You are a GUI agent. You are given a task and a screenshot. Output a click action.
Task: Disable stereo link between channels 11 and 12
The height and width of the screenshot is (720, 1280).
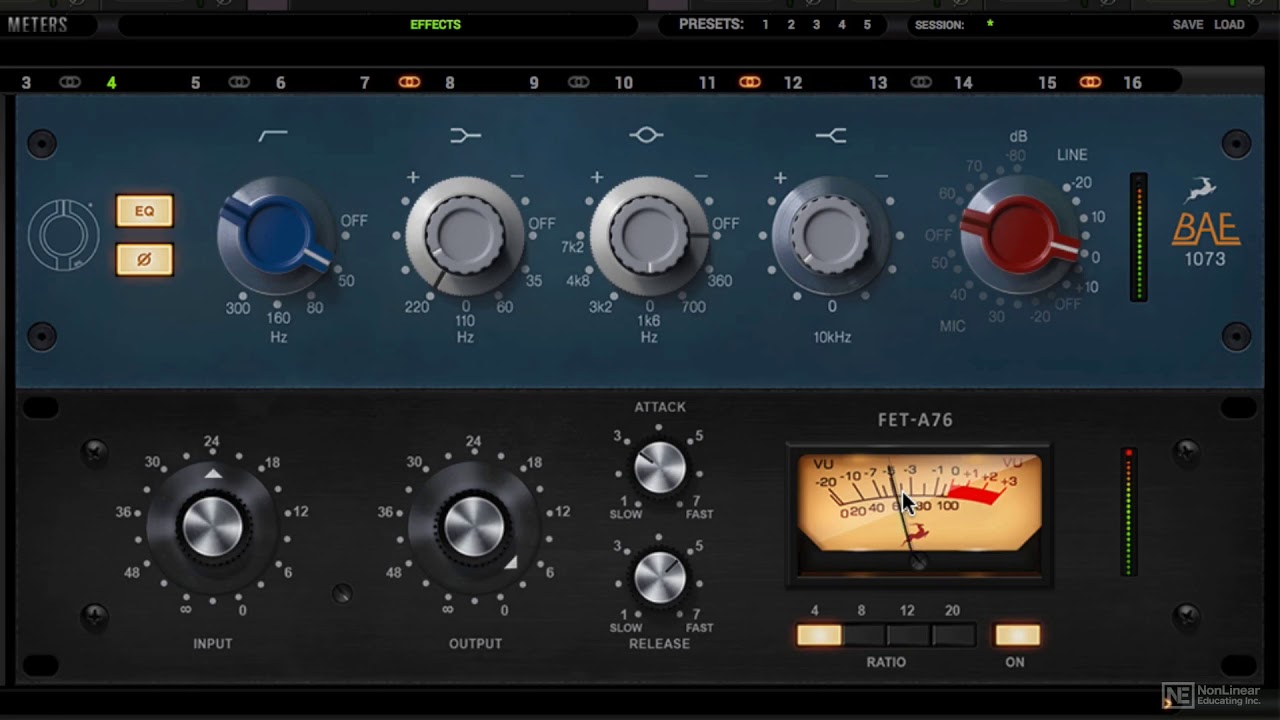tap(750, 82)
